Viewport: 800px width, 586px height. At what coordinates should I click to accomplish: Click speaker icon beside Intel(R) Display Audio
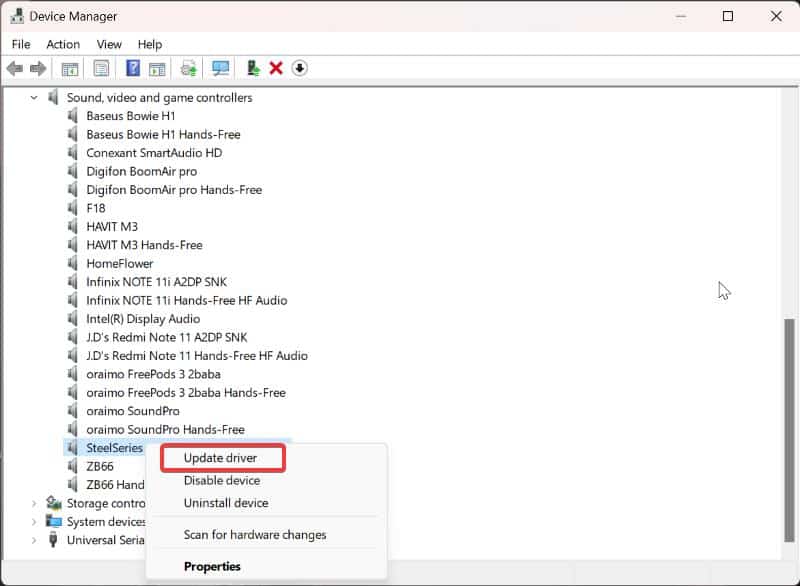point(72,319)
